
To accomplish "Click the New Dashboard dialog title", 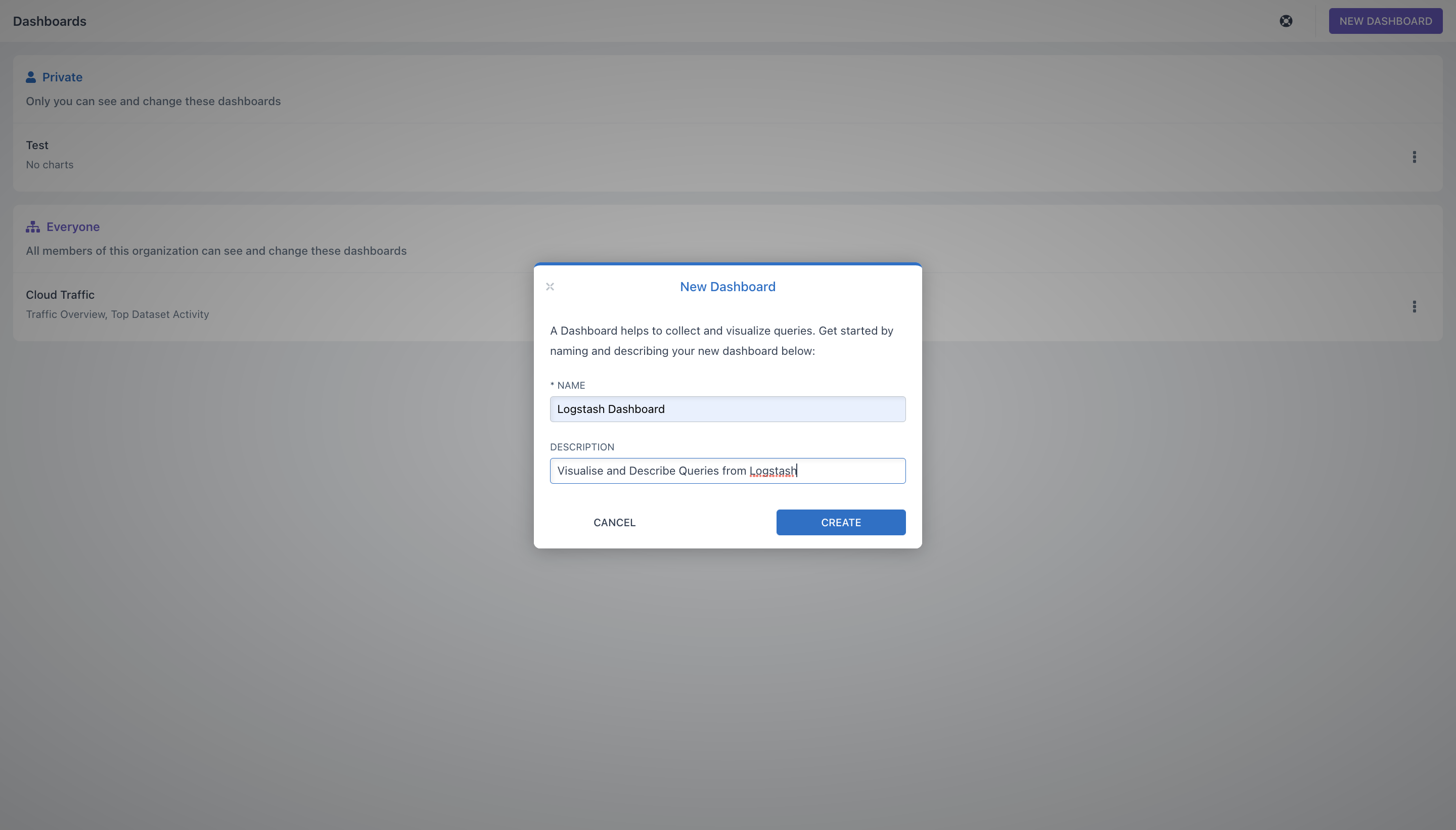I will click(727, 287).
